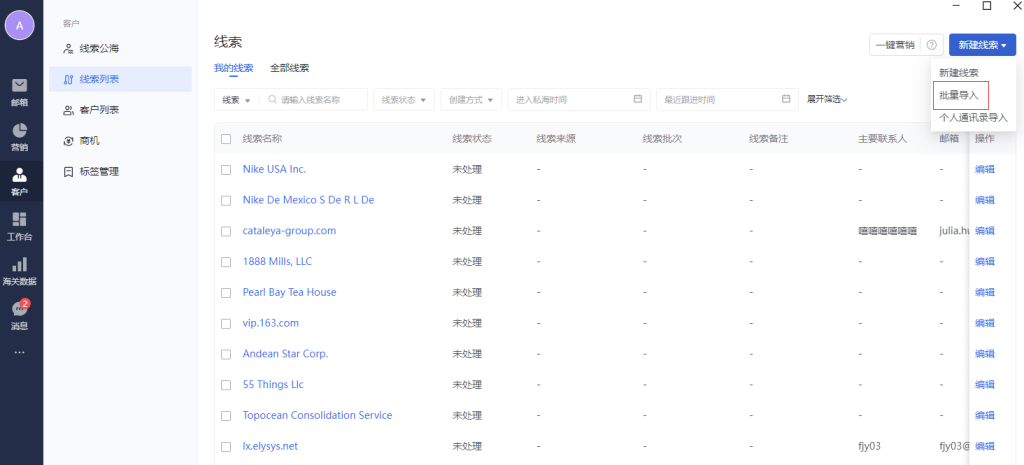Click the user avatar circle labeled A
The height and width of the screenshot is (465, 1024).
pyautogui.click(x=20, y=25)
